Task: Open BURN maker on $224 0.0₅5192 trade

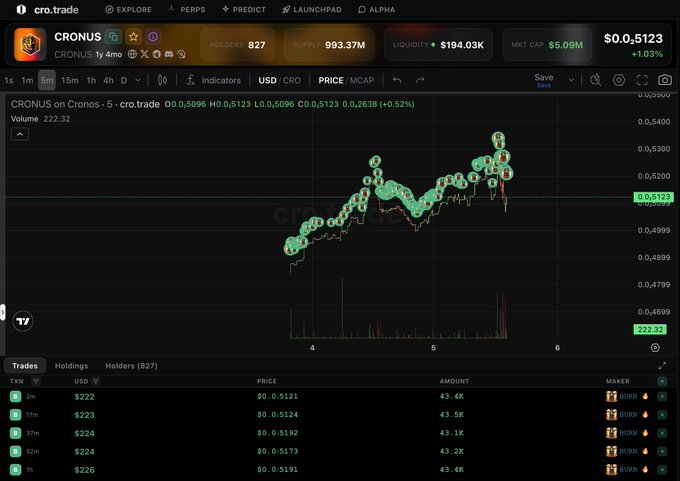Action: tap(627, 433)
